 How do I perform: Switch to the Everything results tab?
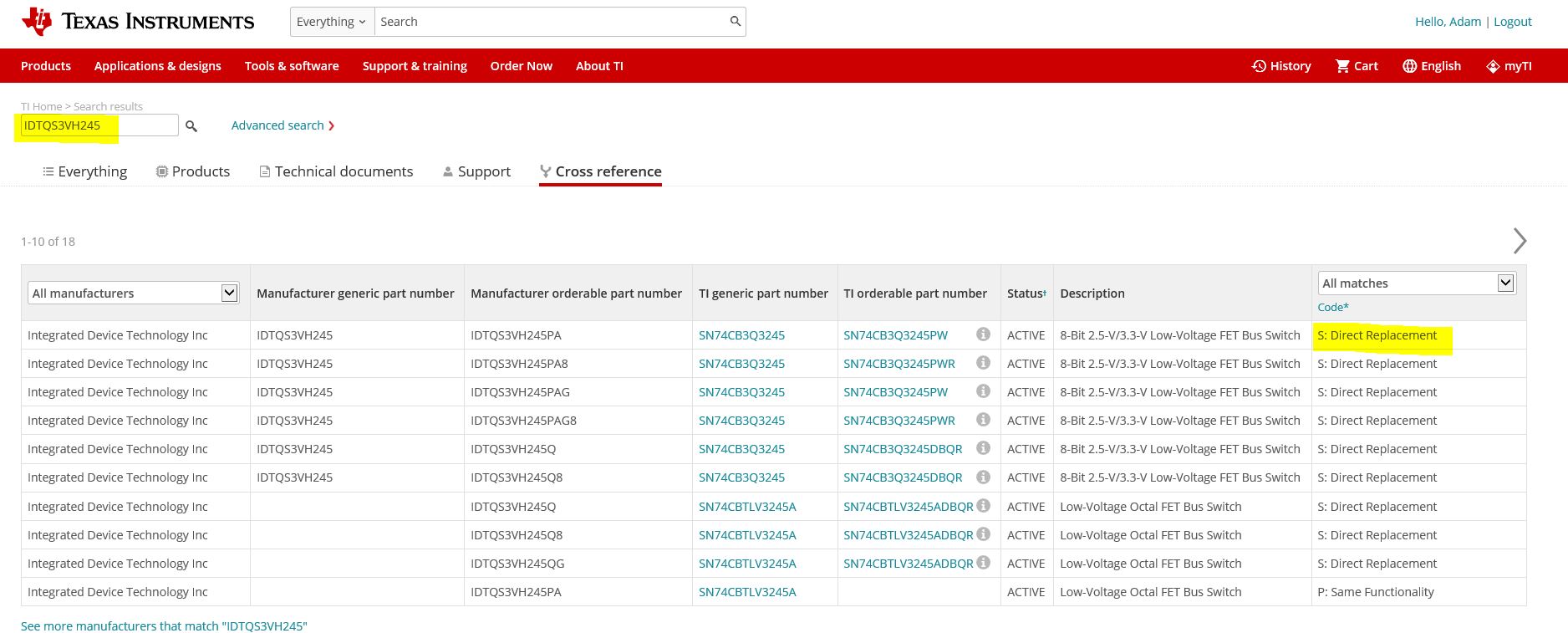tap(84, 171)
